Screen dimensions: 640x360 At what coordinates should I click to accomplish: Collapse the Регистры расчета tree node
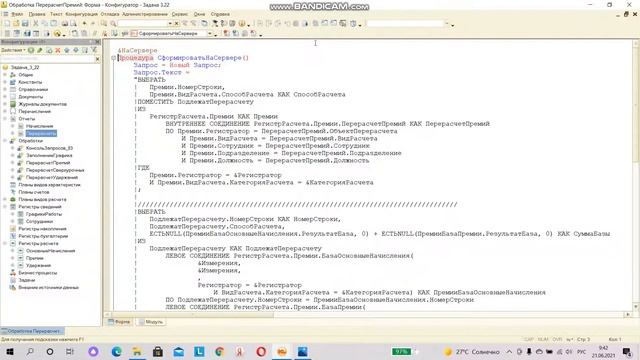point(5,244)
